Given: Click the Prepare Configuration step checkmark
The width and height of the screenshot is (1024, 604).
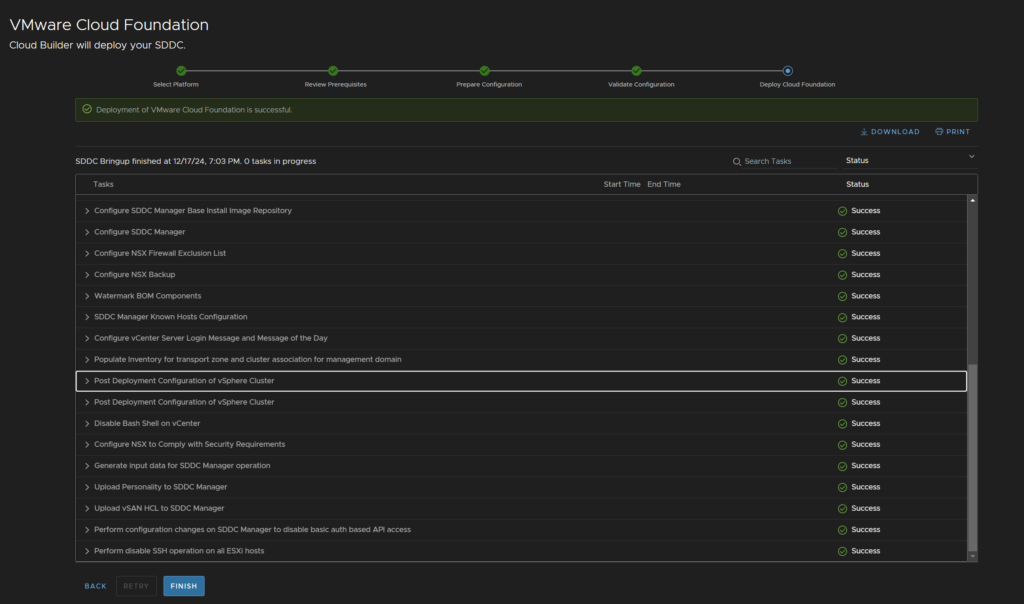Looking at the screenshot, I should click(485, 71).
